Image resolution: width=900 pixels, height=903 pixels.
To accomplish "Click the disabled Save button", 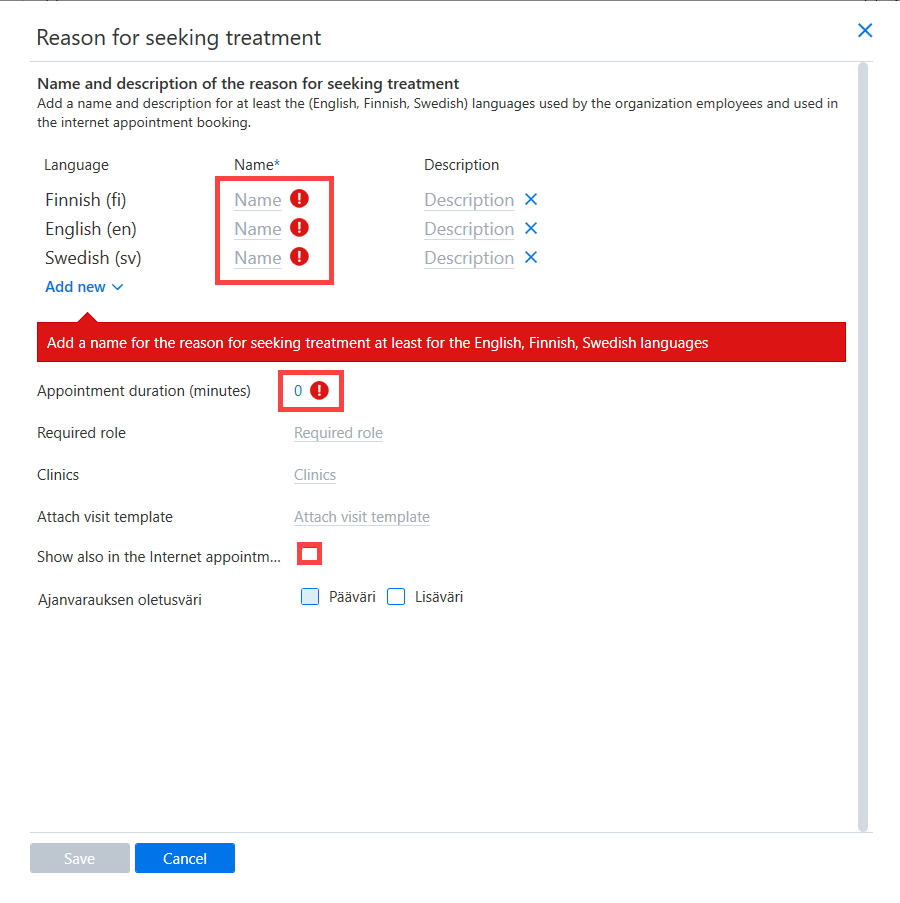I will click(79, 858).
